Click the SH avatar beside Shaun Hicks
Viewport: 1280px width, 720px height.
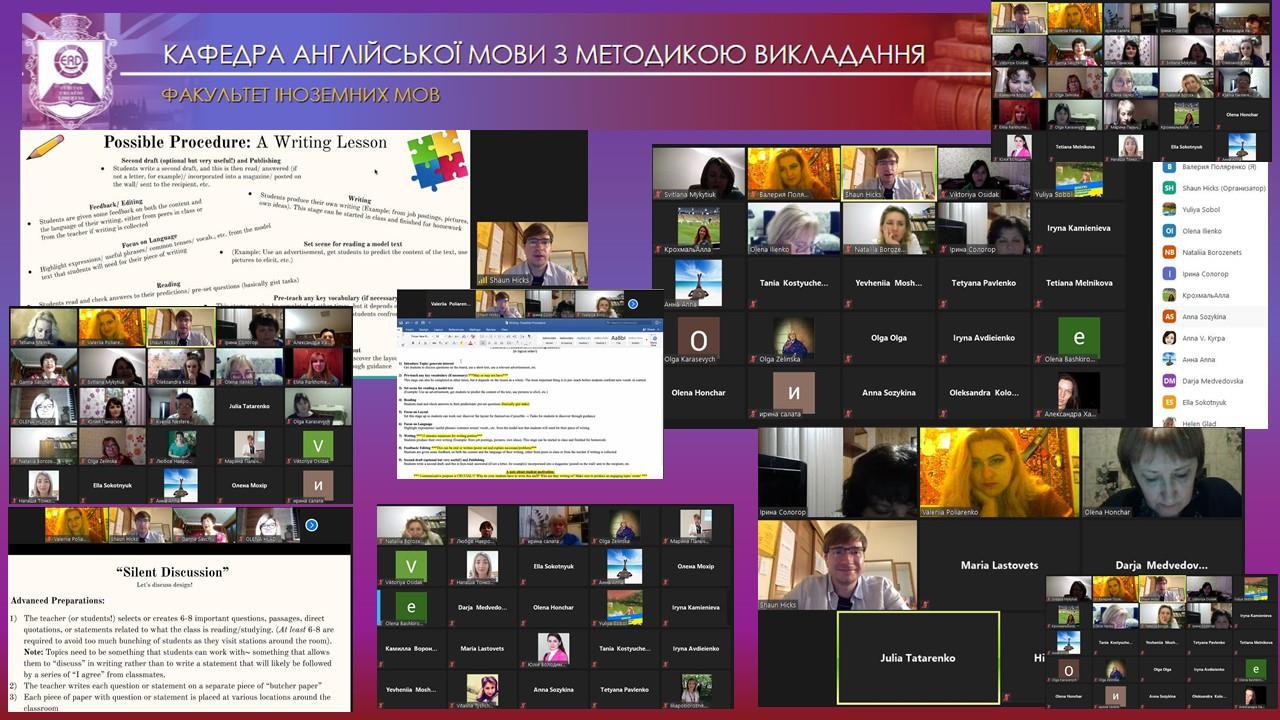click(1169, 188)
